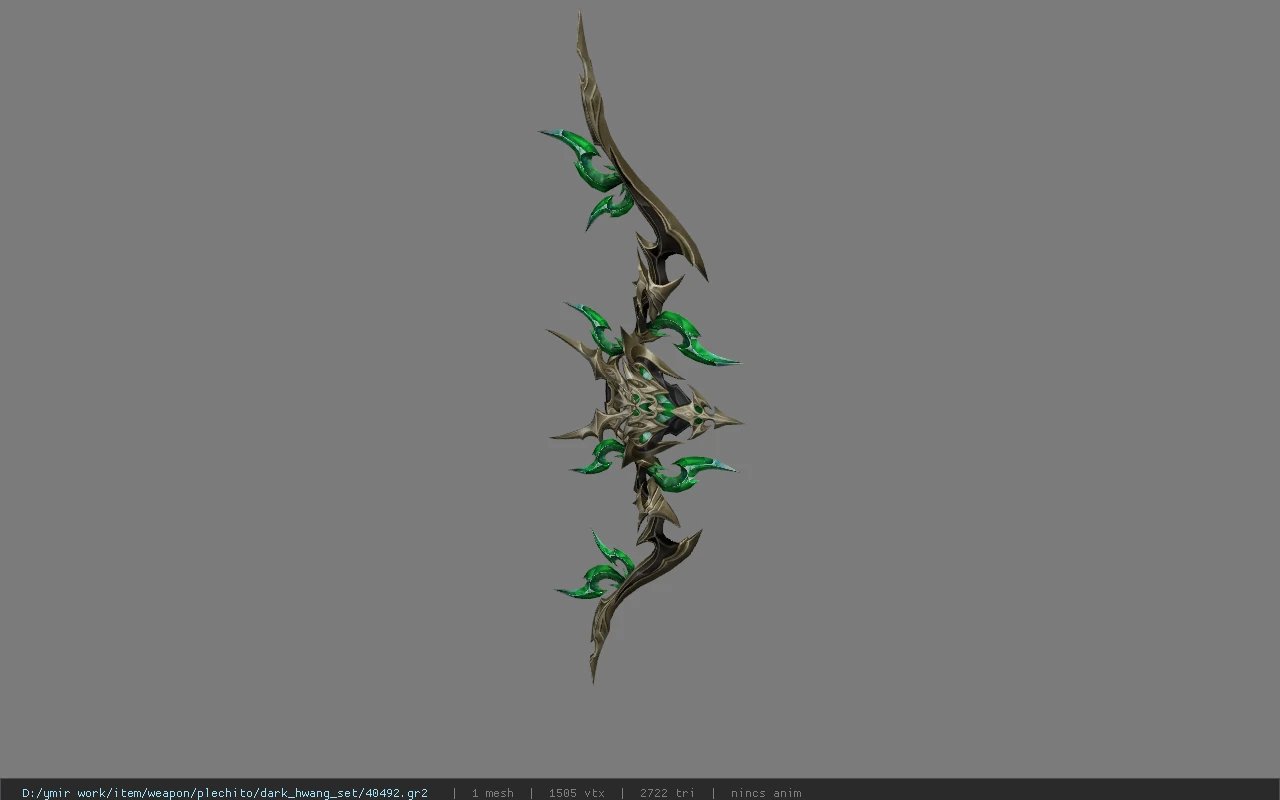
Task: Click the "1505 vtx" vertex count
Action: click(x=577, y=793)
